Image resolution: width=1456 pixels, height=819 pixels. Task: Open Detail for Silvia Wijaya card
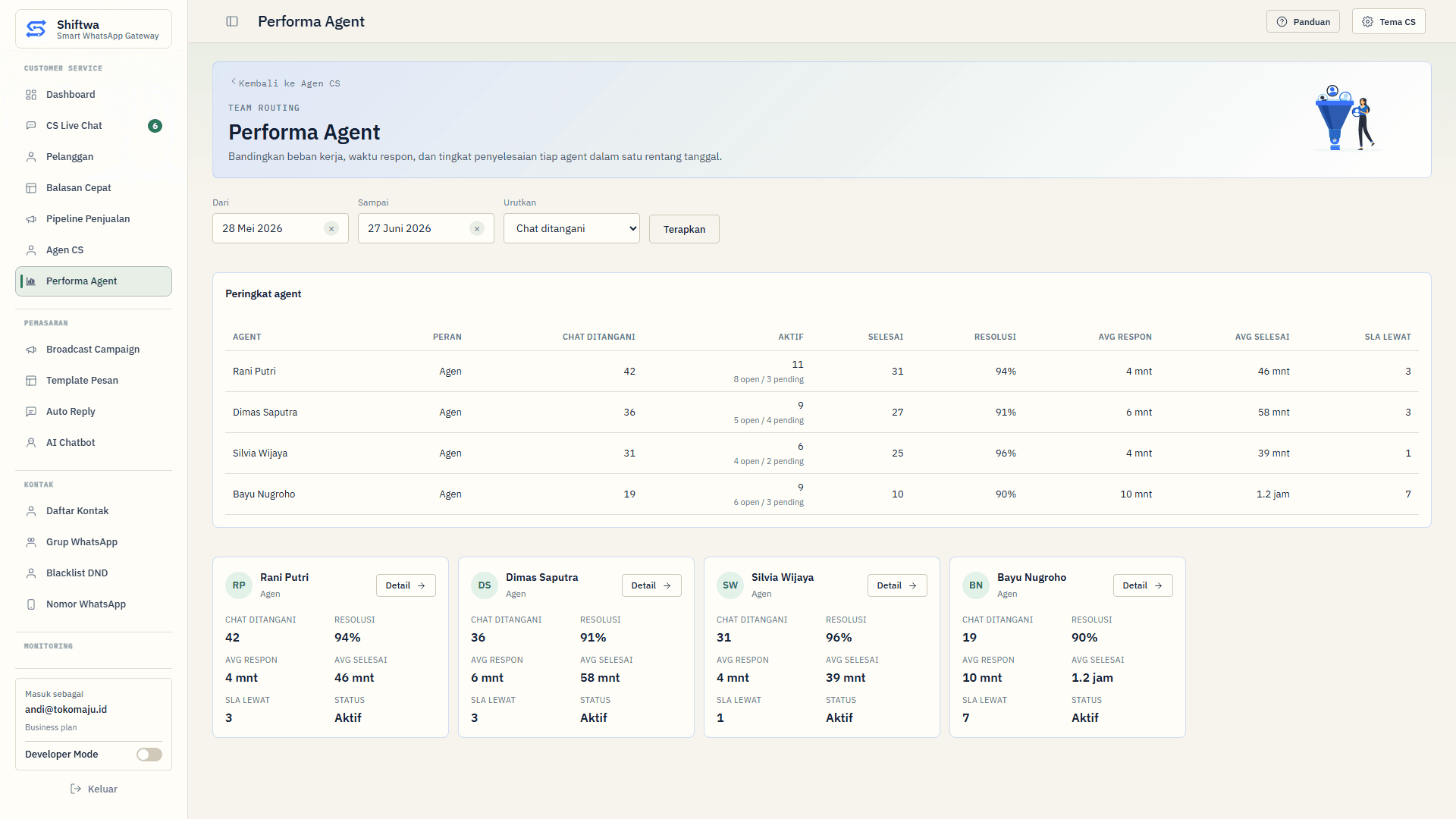coord(897,585)
